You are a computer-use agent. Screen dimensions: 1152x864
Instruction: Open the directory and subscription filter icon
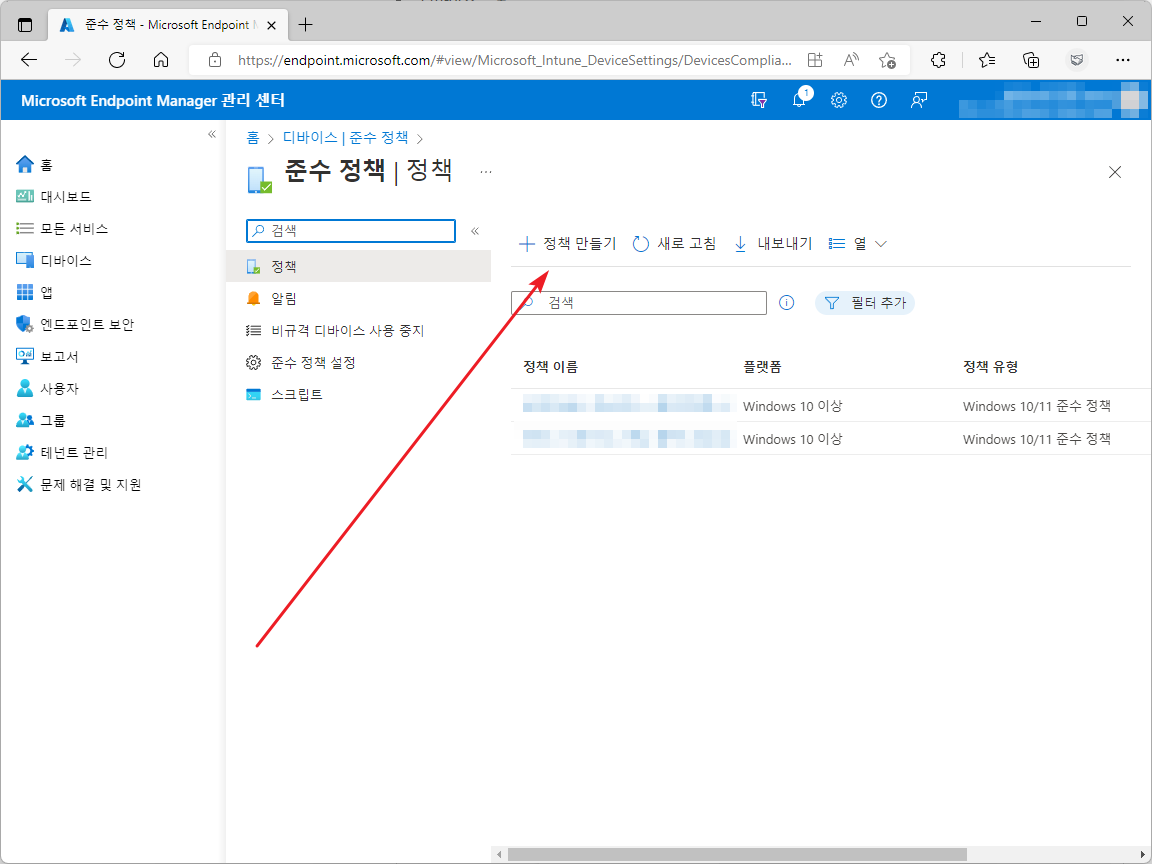tap(759, 101)
